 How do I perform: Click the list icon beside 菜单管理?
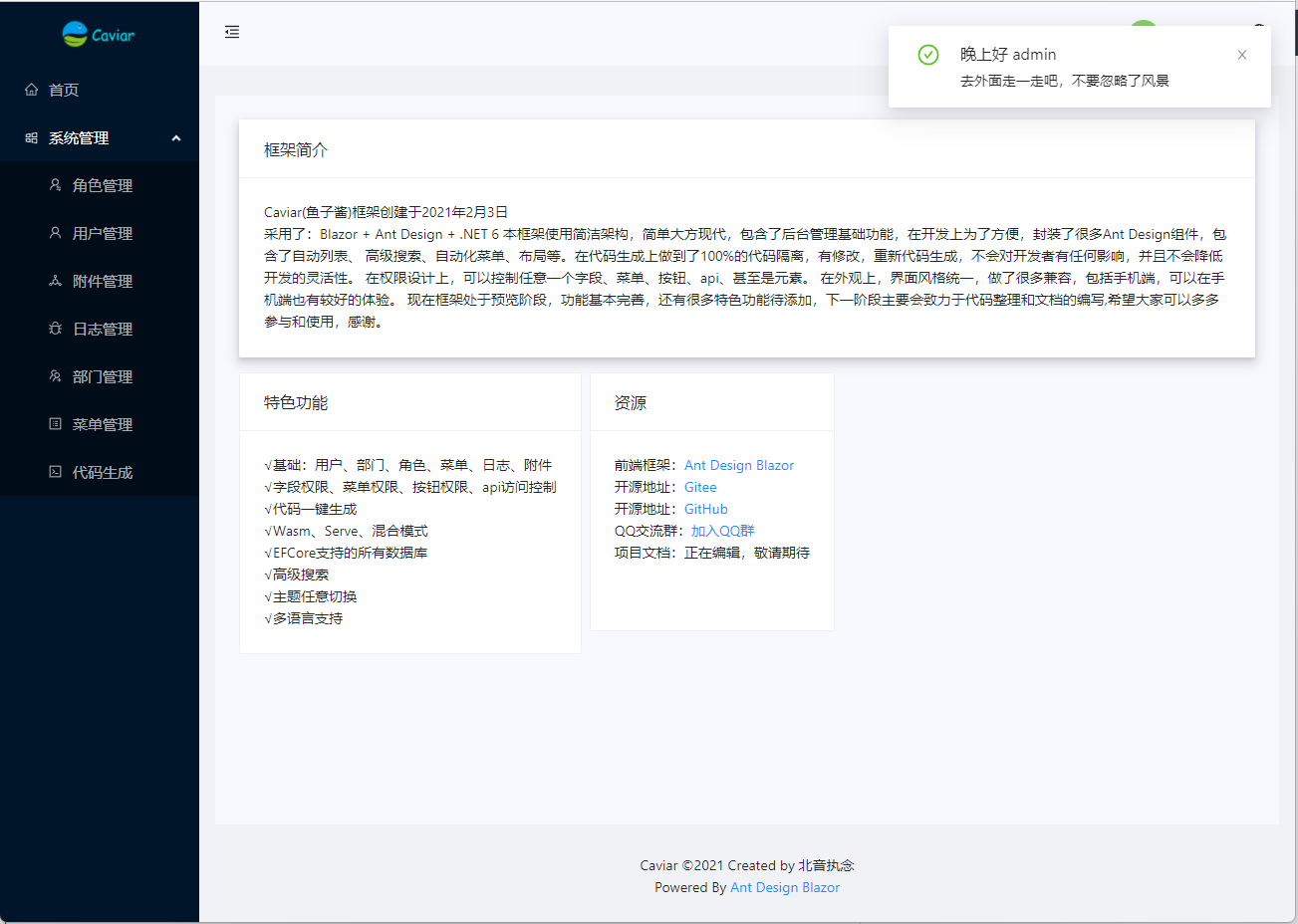(x=55, y=424)
